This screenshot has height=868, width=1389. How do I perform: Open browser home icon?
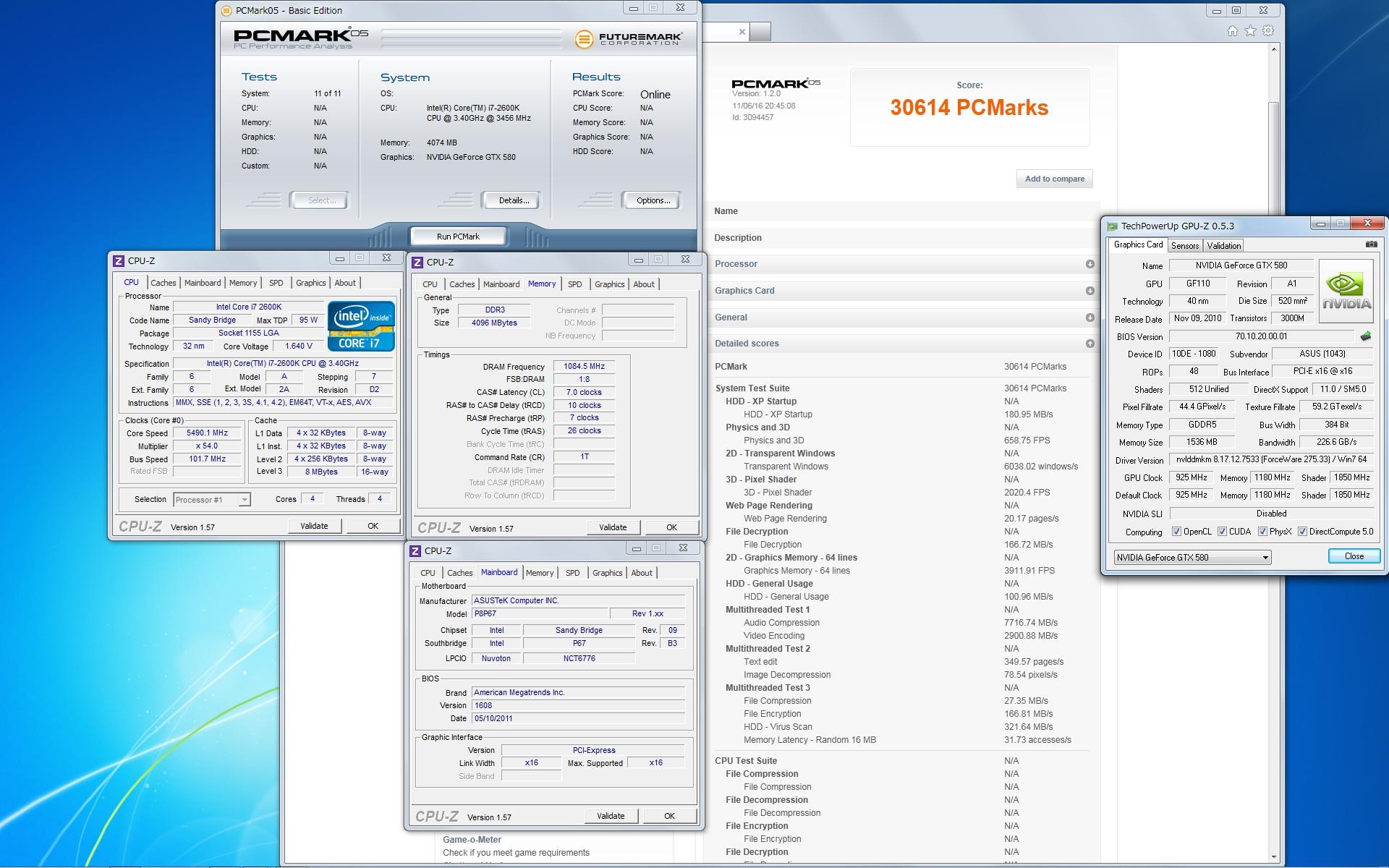point(1232,31)
